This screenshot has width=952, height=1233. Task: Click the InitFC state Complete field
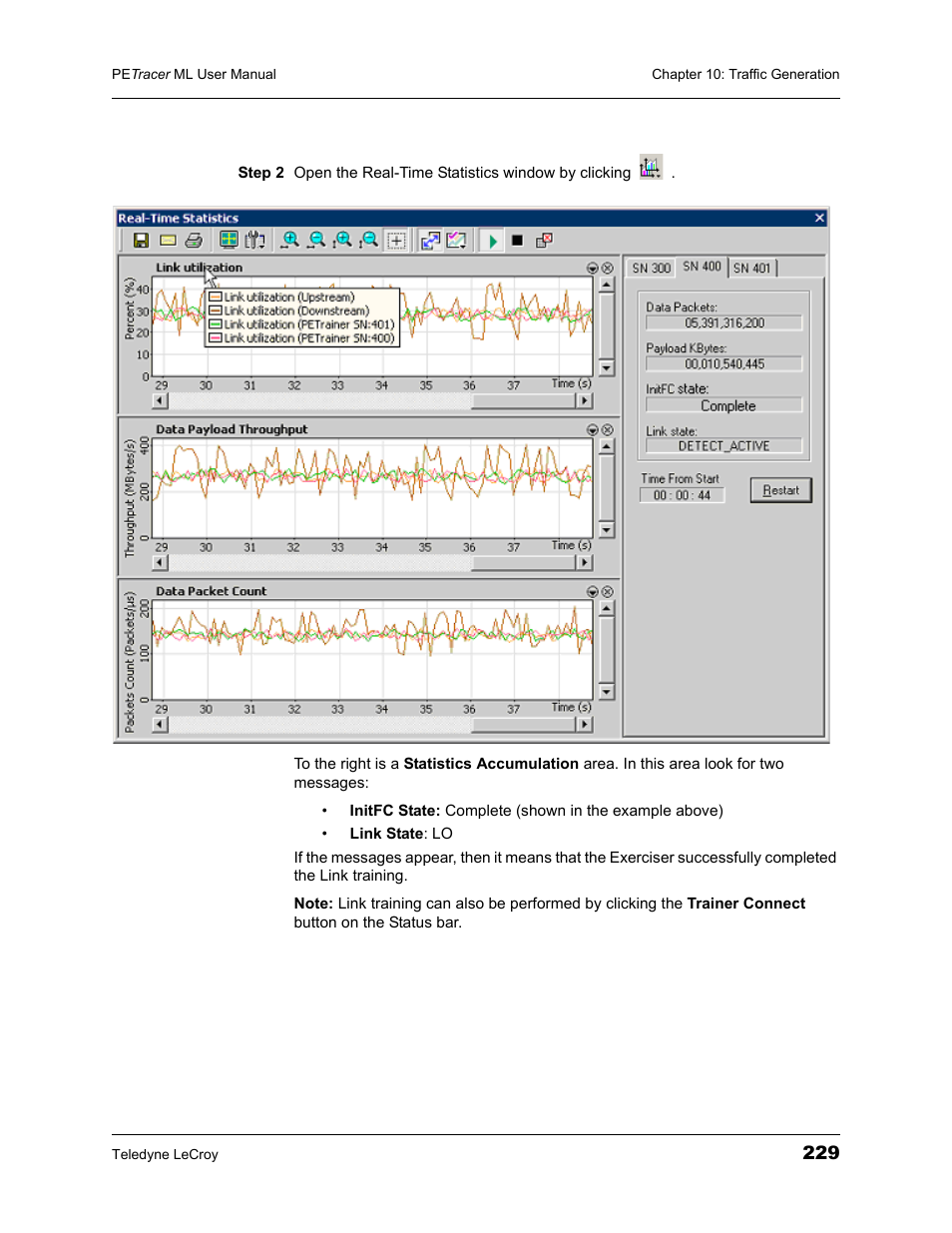click(724, 406)
